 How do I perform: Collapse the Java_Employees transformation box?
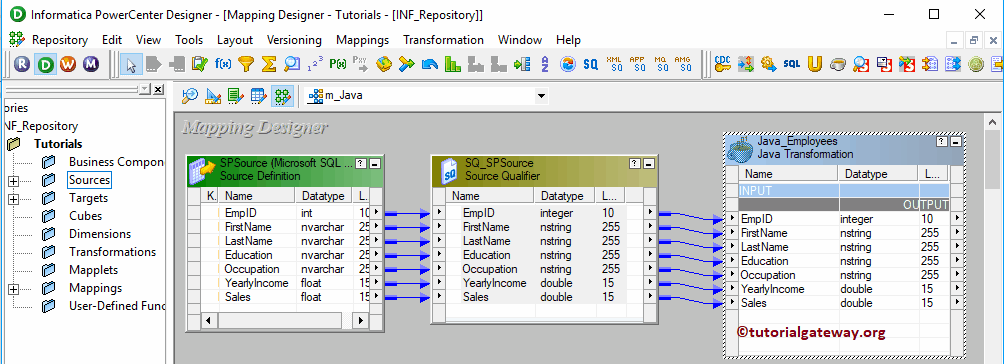click(956, 142)
